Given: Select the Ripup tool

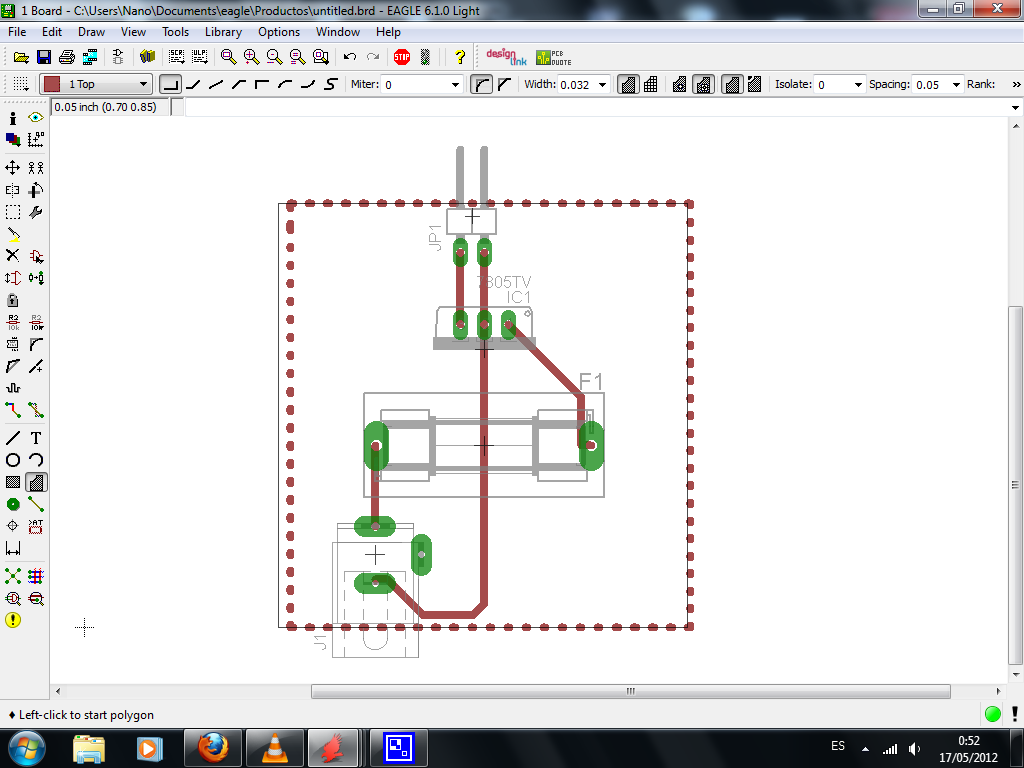Looking at the screenshot, I should [36, 410].
